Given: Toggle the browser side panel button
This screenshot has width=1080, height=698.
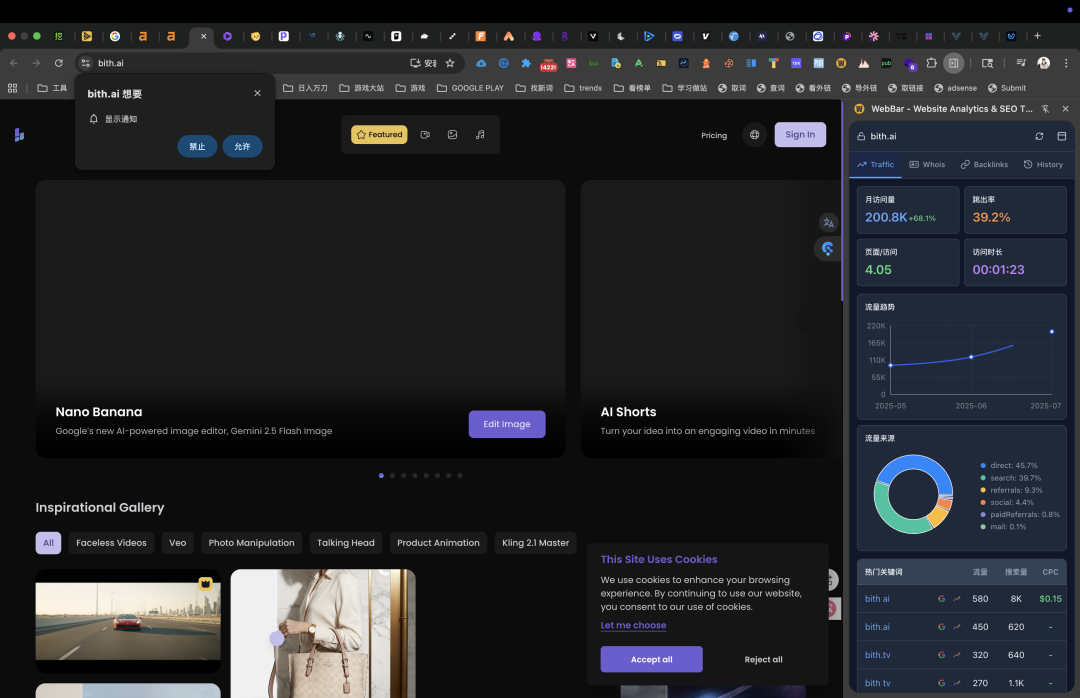Looking at the screenshot, I should pos(954,63).
